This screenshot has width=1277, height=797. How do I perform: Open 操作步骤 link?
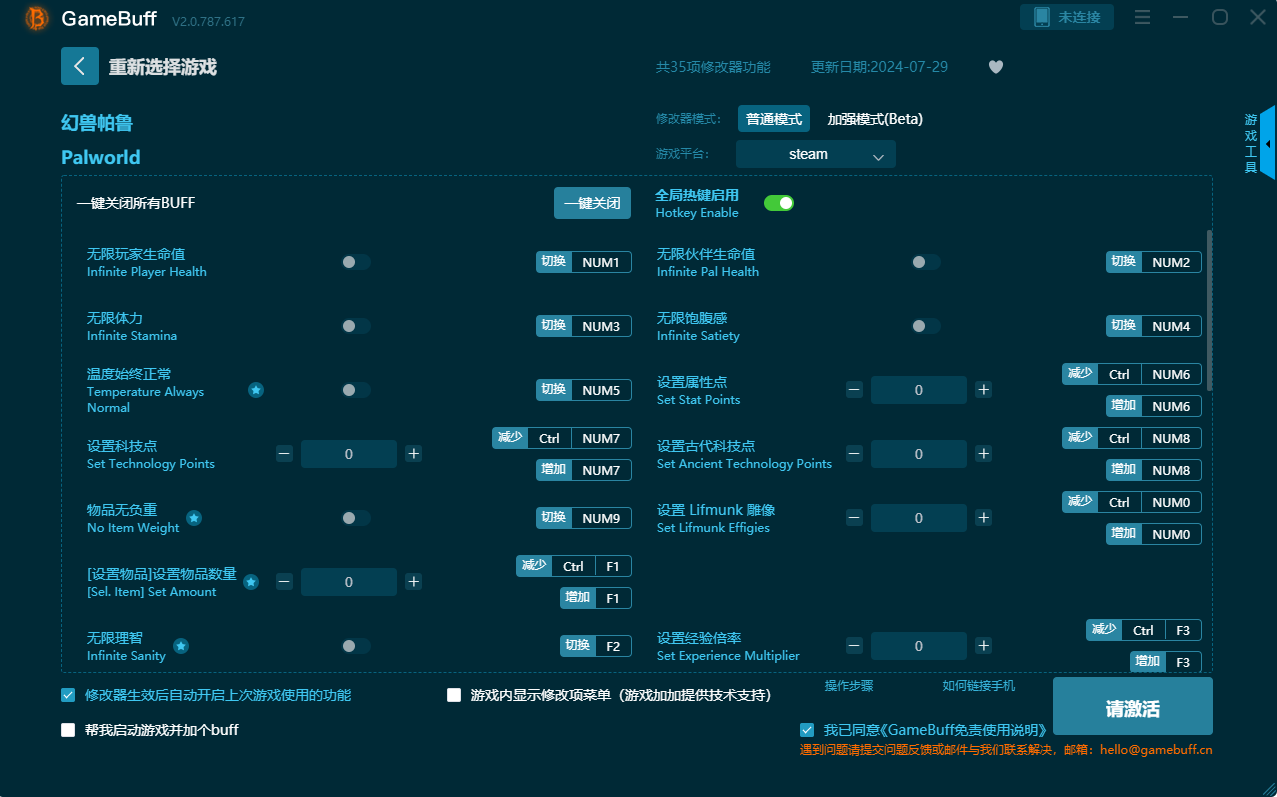[849, 686]
